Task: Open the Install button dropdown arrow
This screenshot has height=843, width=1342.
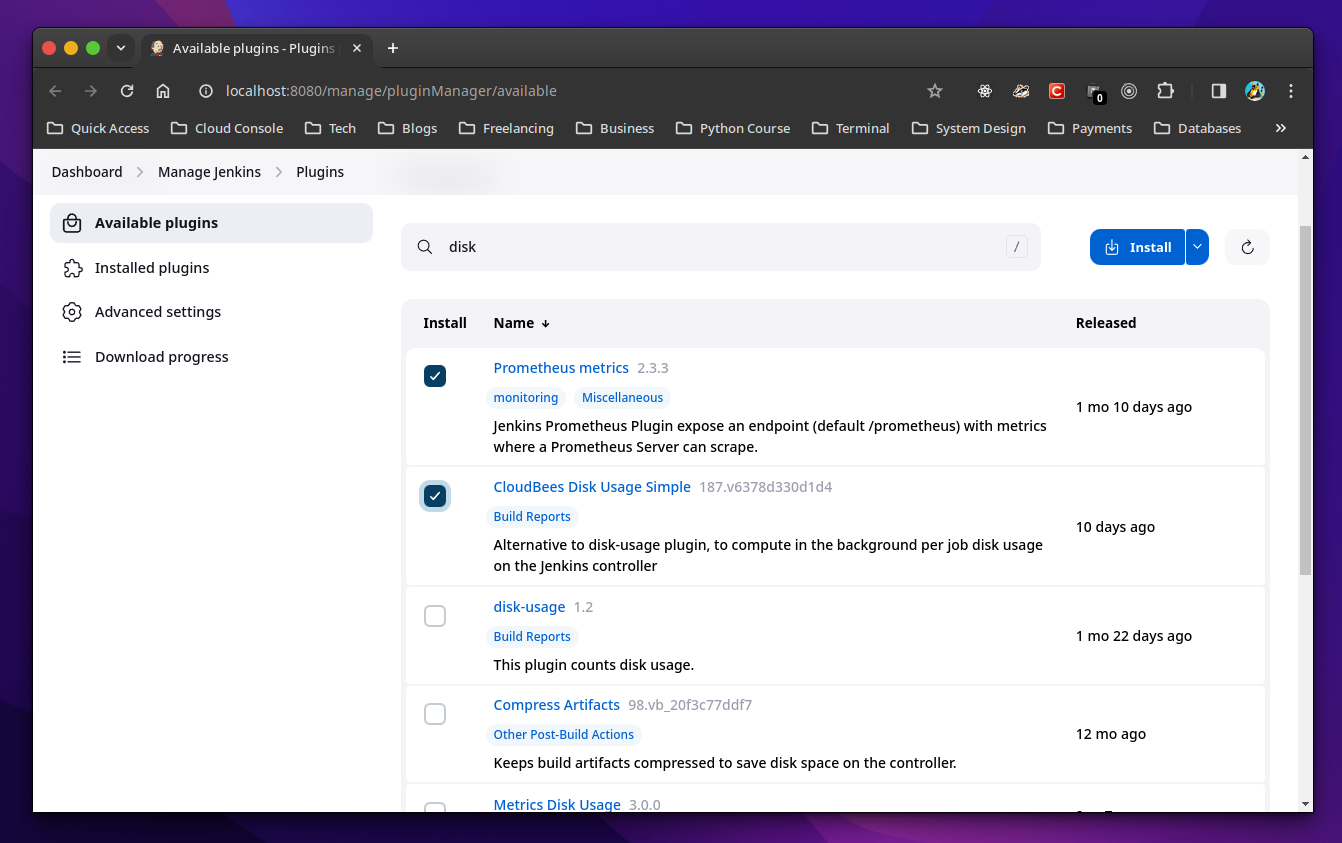Action: click(1197, 247)
